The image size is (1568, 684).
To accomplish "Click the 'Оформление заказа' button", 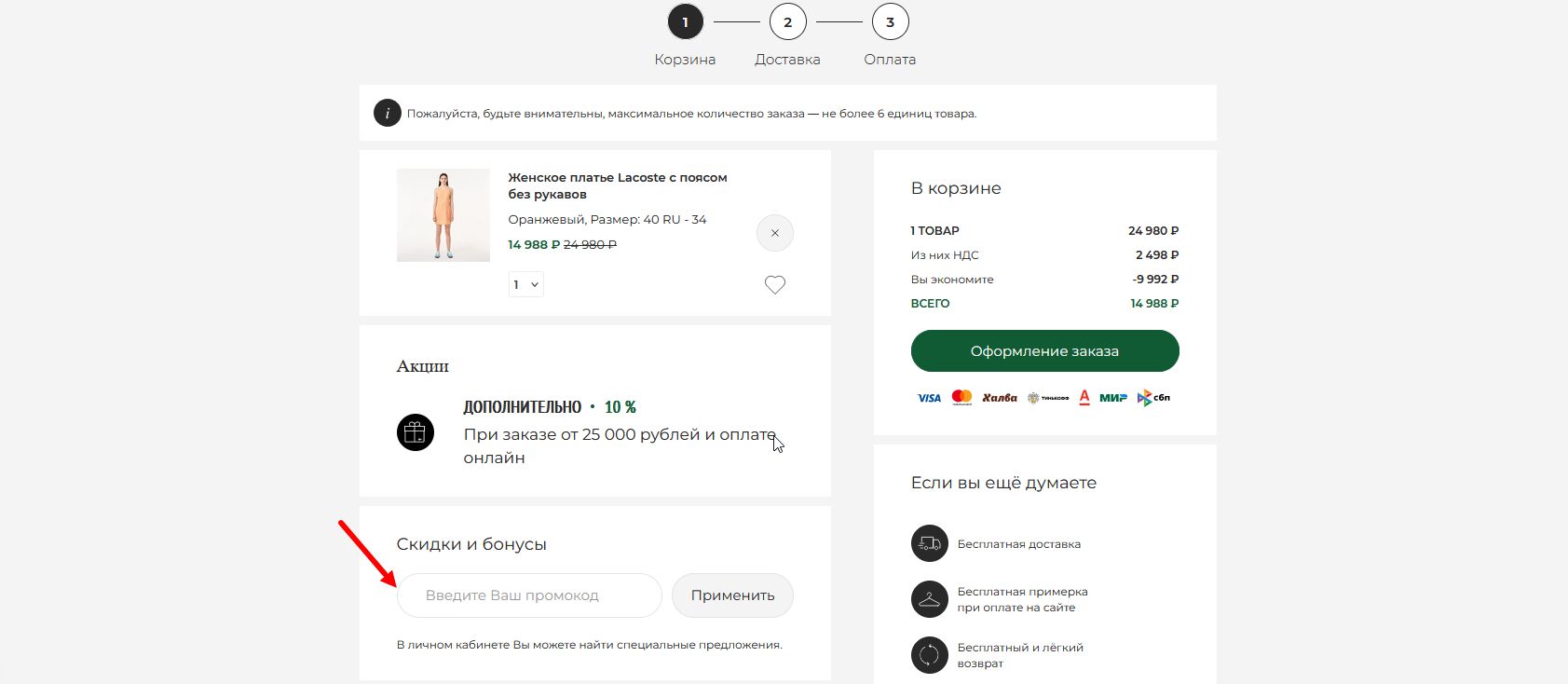I will coord(1044,351).
